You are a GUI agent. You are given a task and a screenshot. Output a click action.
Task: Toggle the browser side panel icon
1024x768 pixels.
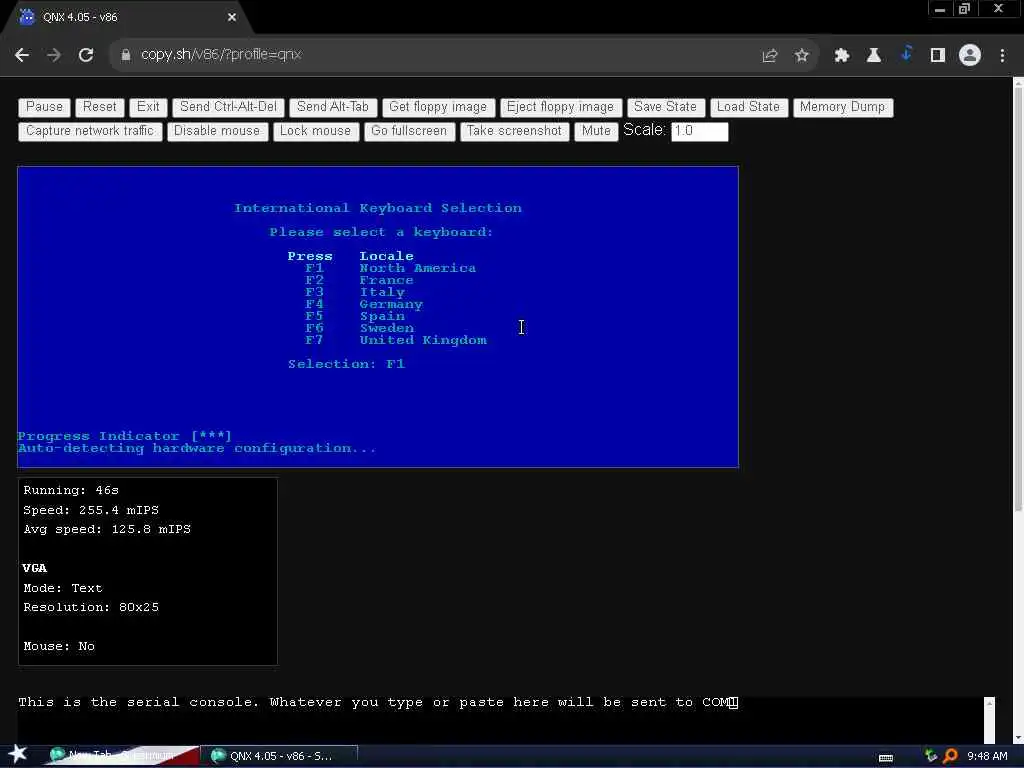point(937,56)
